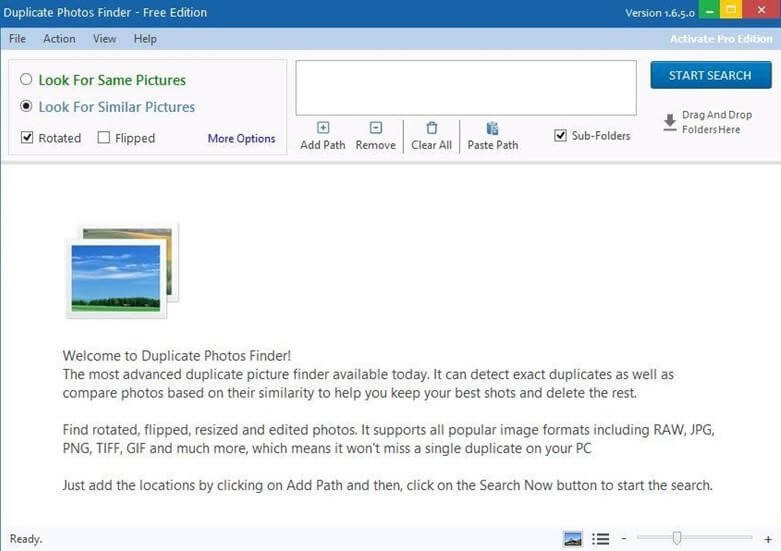
Task: Click the Add Path icon
Action: (x=322, y=128)
